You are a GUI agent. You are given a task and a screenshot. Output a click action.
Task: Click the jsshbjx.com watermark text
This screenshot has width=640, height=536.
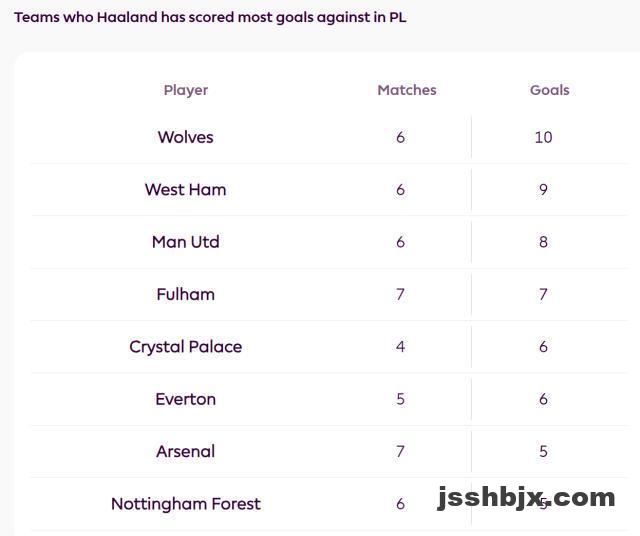(526, 497)
